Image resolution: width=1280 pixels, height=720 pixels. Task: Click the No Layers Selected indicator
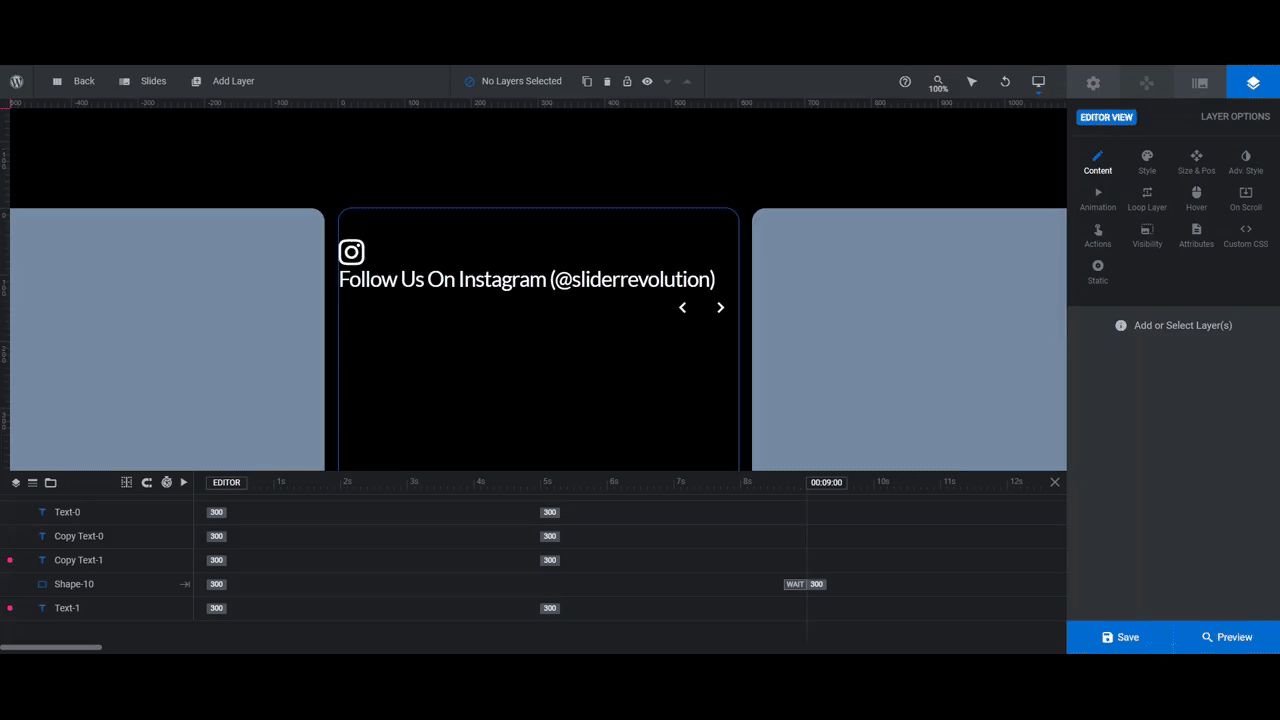point(513,81)
